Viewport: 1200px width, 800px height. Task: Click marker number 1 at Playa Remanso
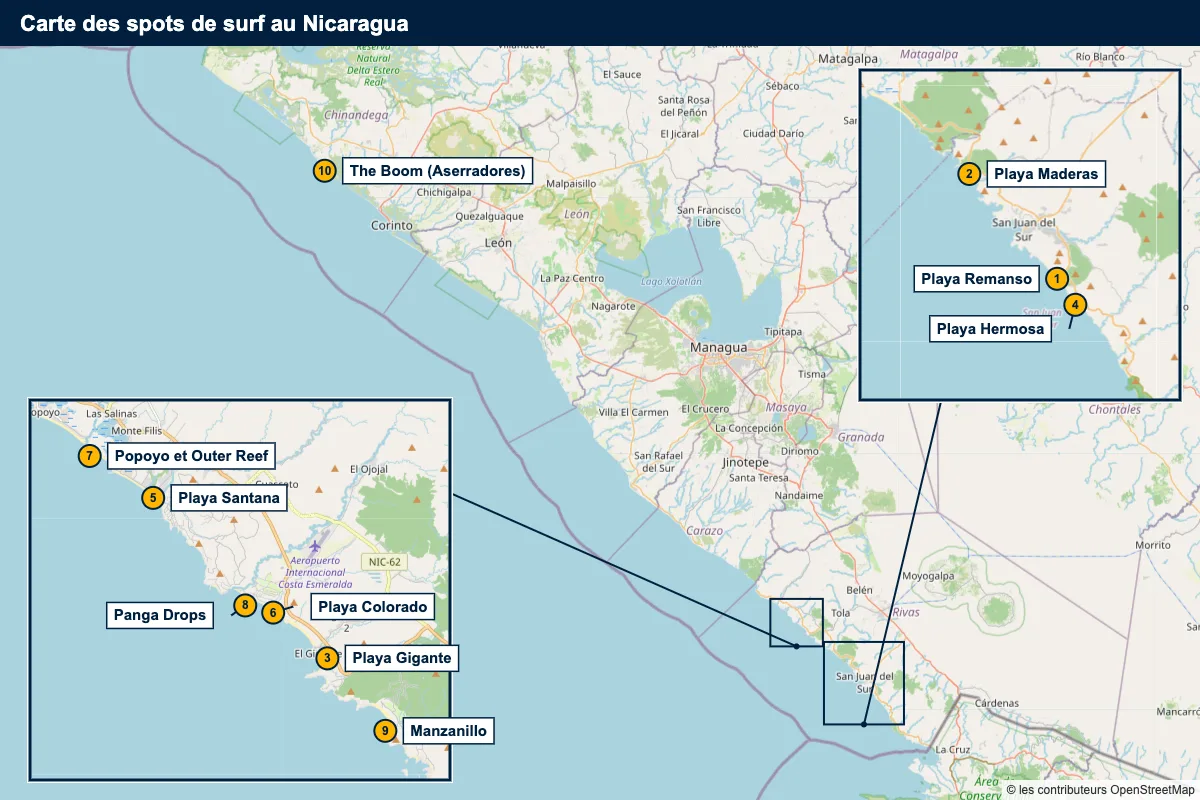coord(1057,279)
